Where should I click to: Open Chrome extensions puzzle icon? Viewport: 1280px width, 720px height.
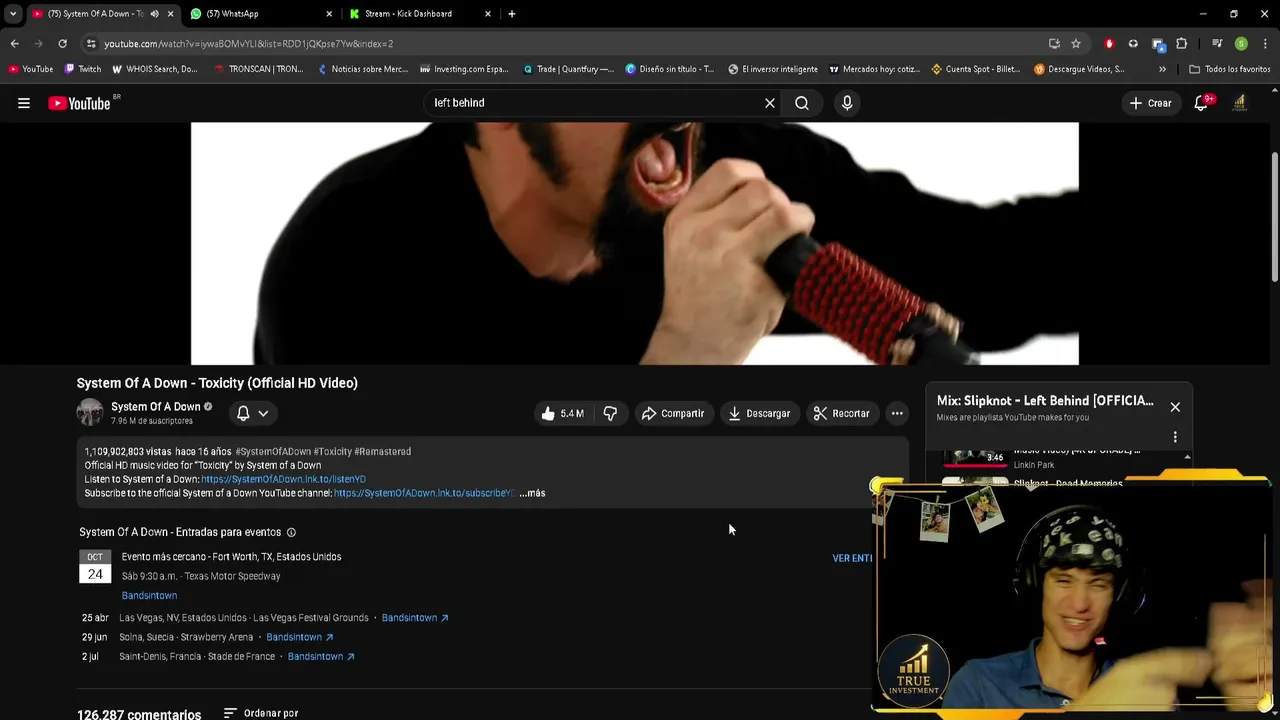click(x=1181, y=43)
